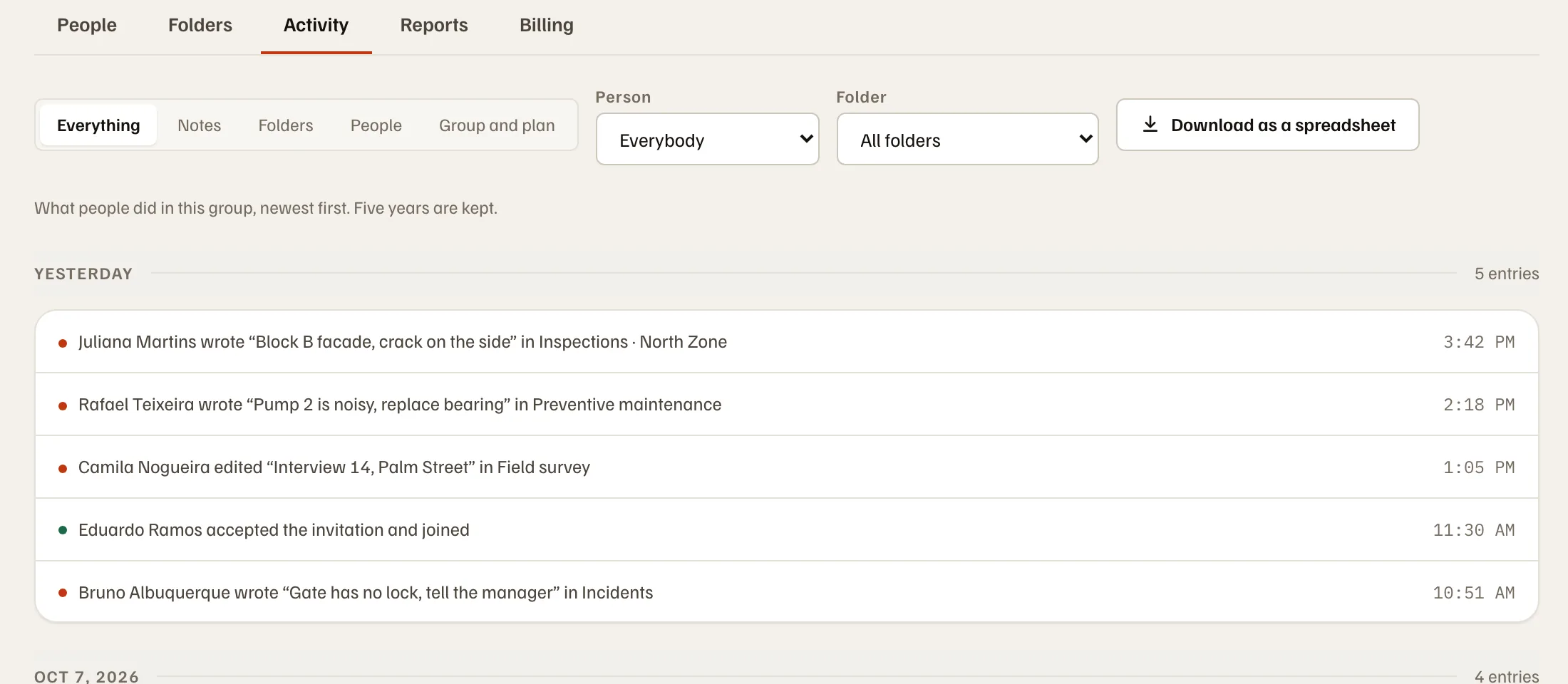Viewport: 1568px width, 684px height.
Task: Filter activity by People segment
Action: pyautogui.click(x=376, y=125)
